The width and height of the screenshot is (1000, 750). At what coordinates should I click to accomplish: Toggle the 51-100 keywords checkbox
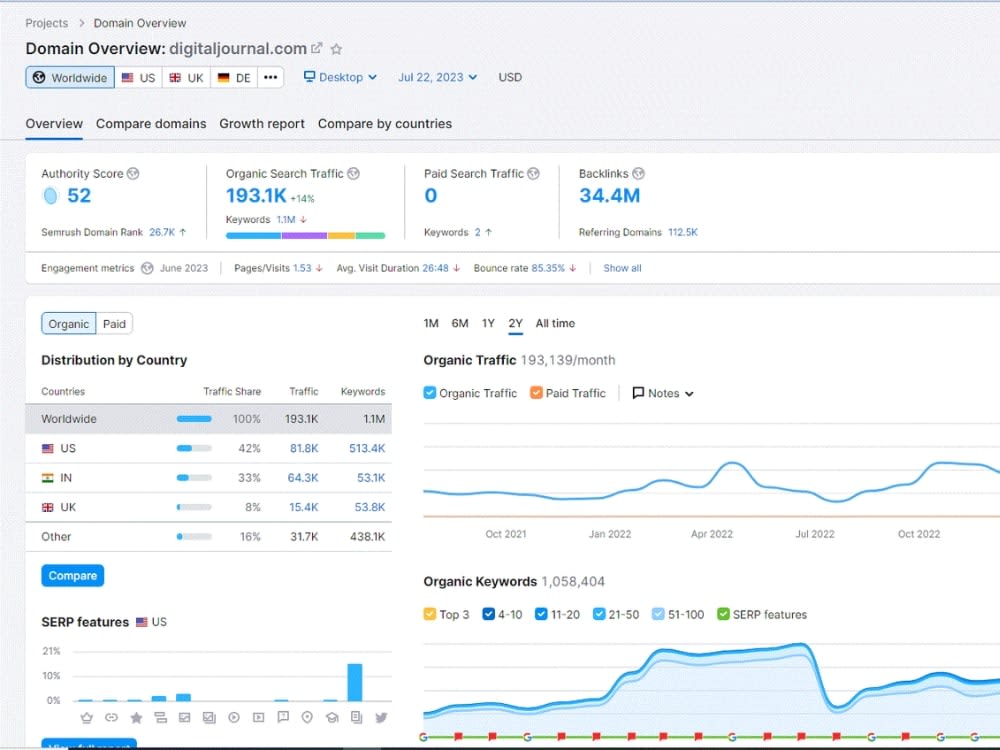click(658, 614)
